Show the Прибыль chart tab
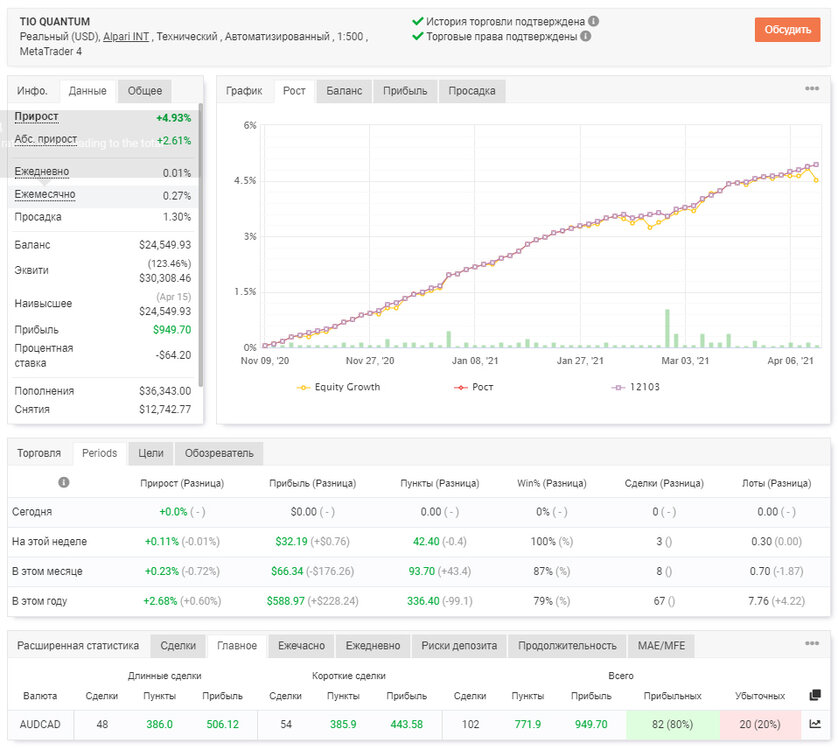This screenshot has width=838, height=750. pos(405,91)
